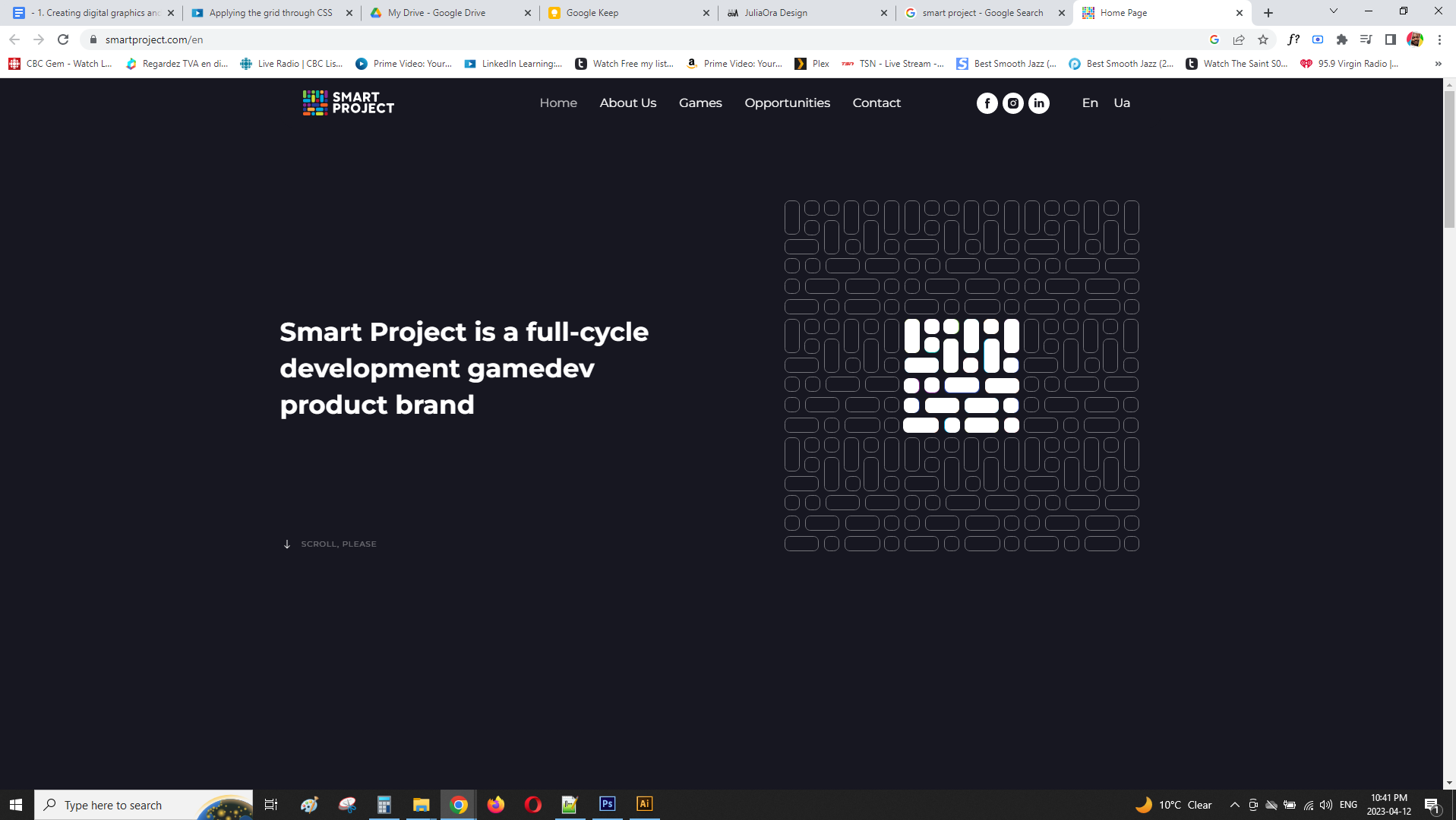Viewport: 1456px width, 820px height.
Task: Switch to the JuliaOra Design tab
Action: tap(805, 13)
